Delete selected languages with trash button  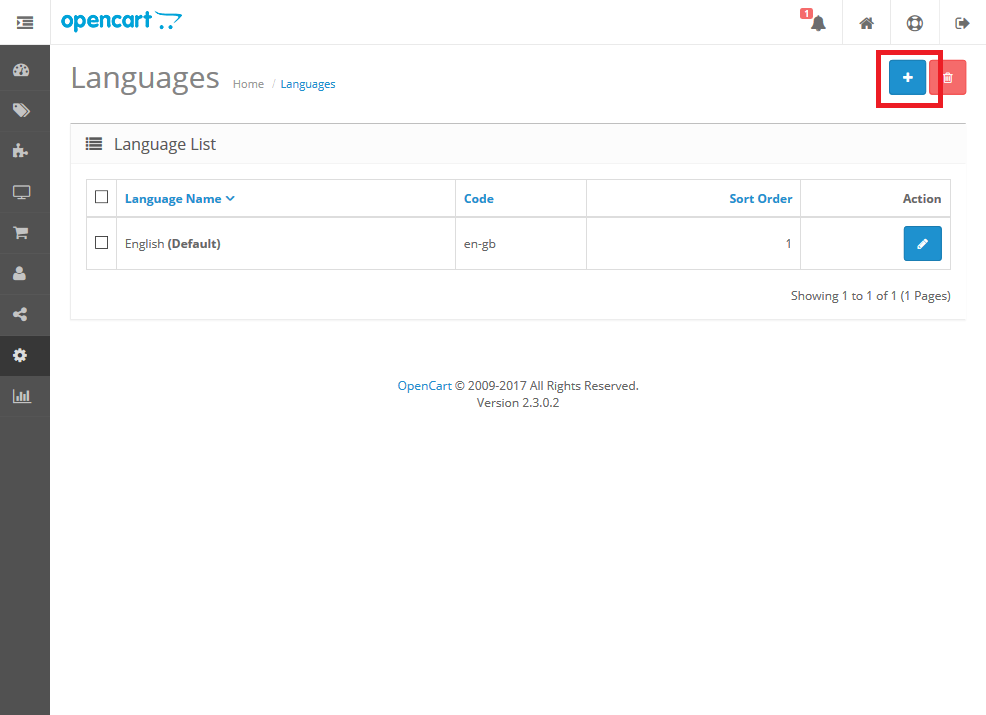coord(948,77)
